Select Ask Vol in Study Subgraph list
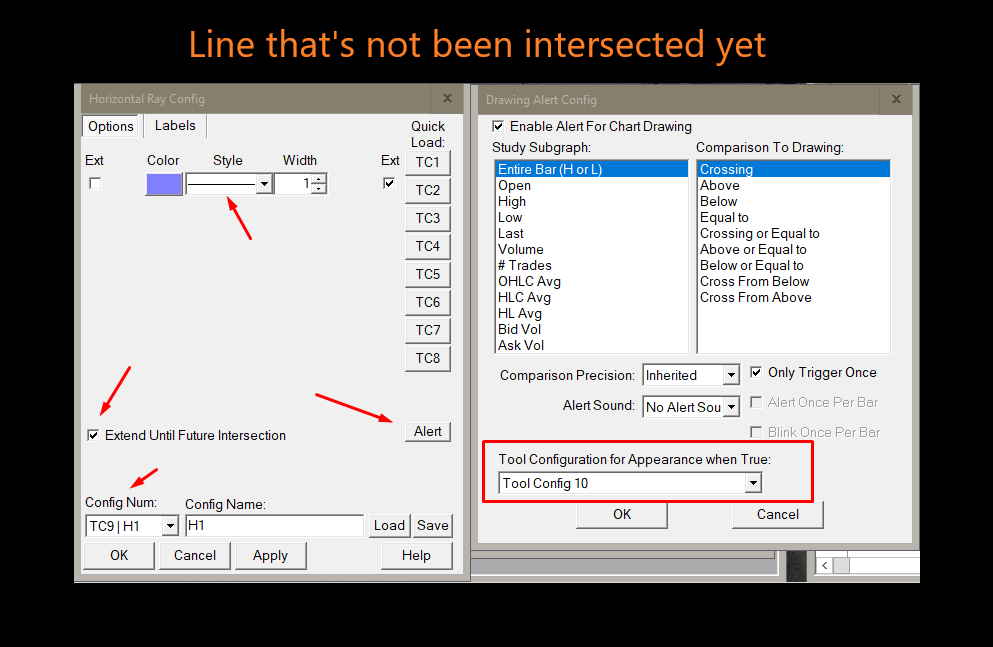993x647 pixels. [x=591, y=345]
